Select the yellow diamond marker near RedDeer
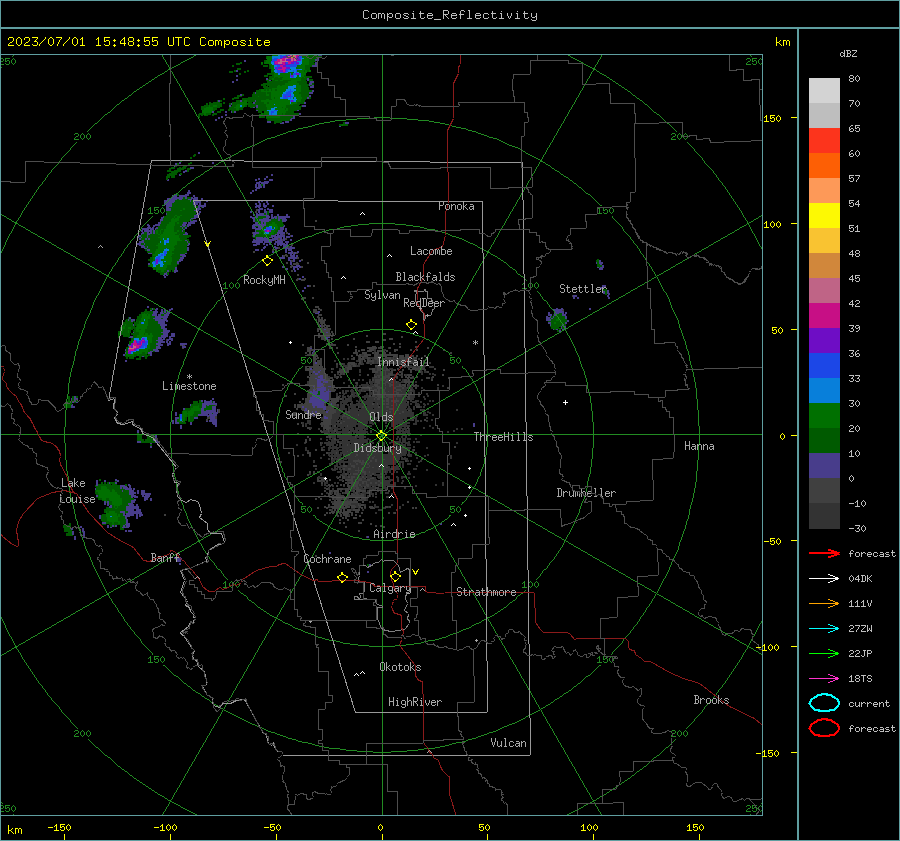The height and width of the screenshot is (841, 900). [412, 325]
